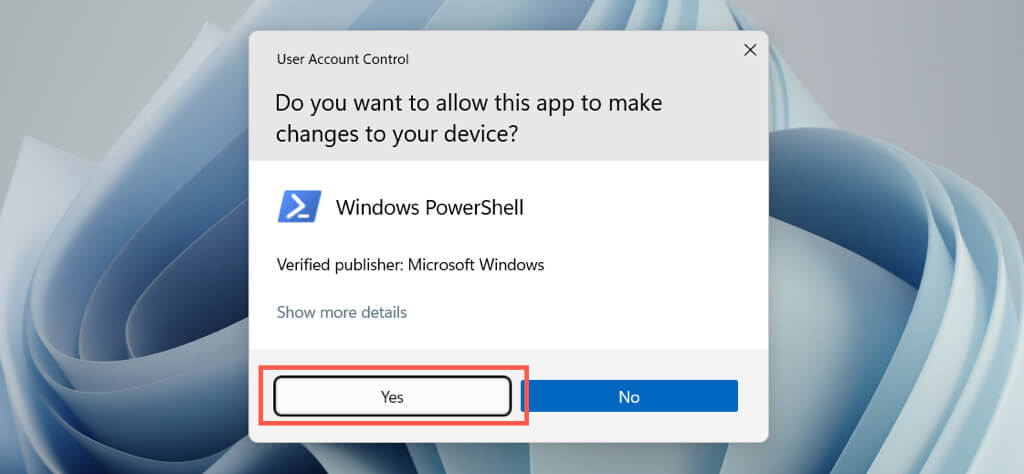1024x474 pixels.
Task: Click blank white space right of Windows PowerShell name
Action: click(650, 208)
